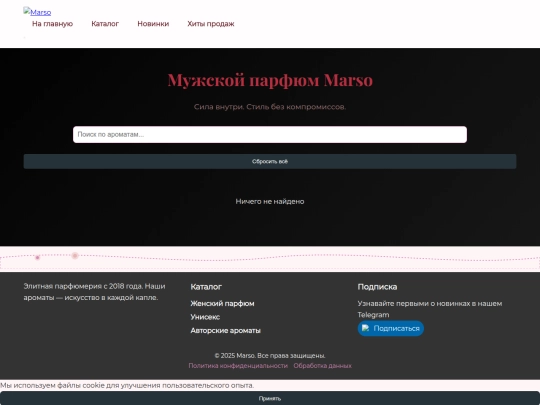Click the Элитная парфюмерия с 2018 года text
Screen dimensions: 540x405
pyautogui.click(x=94, y=292)
